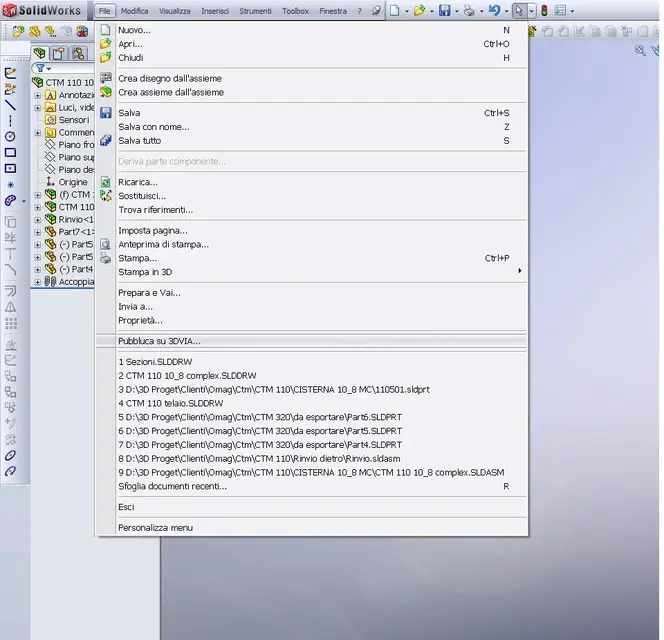The height and width of the screenshot is (640, 664).
Task: Click the Linear Sketch Pattern grid icon
Action: click(10, 324)
